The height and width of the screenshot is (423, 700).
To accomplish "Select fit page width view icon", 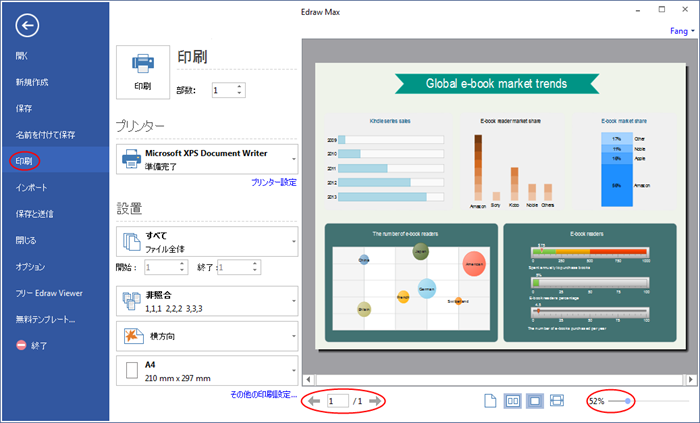I will (557, 401).
